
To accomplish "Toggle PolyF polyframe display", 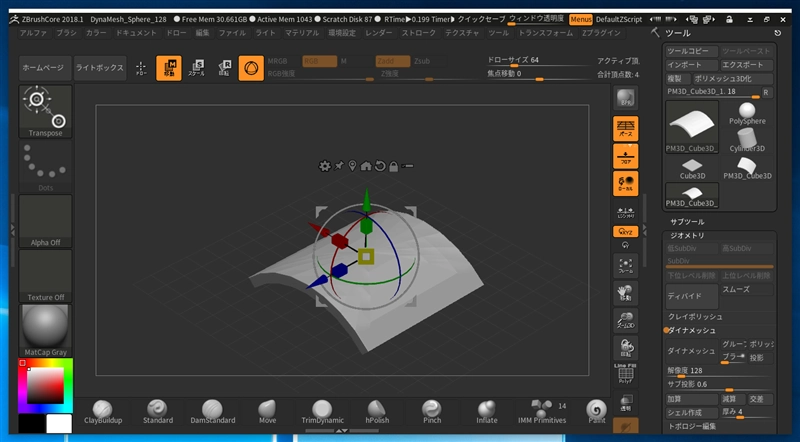I will coord(626,375).
